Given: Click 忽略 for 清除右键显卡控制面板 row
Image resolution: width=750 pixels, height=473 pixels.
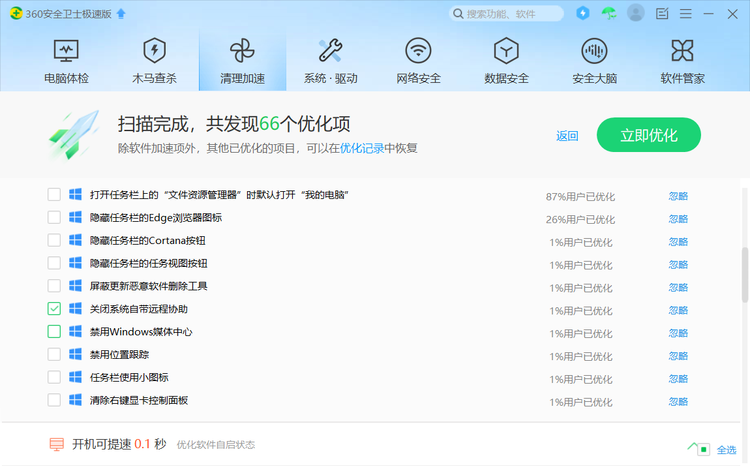Looking at the screenshot, I should tap(678, 402).
